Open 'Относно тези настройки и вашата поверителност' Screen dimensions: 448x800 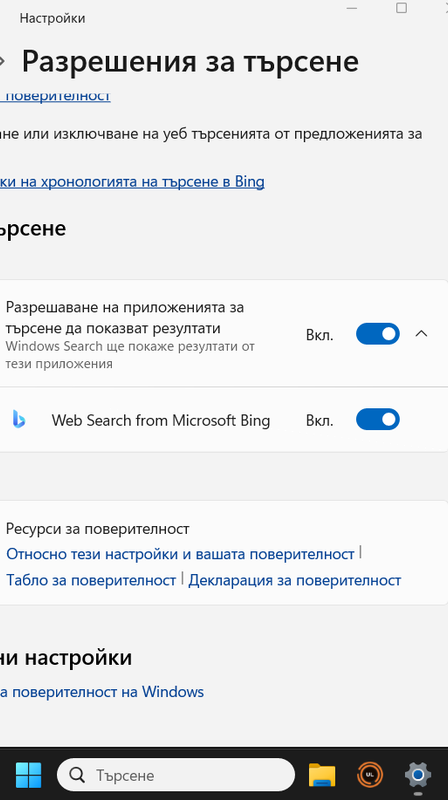(180, 554)
